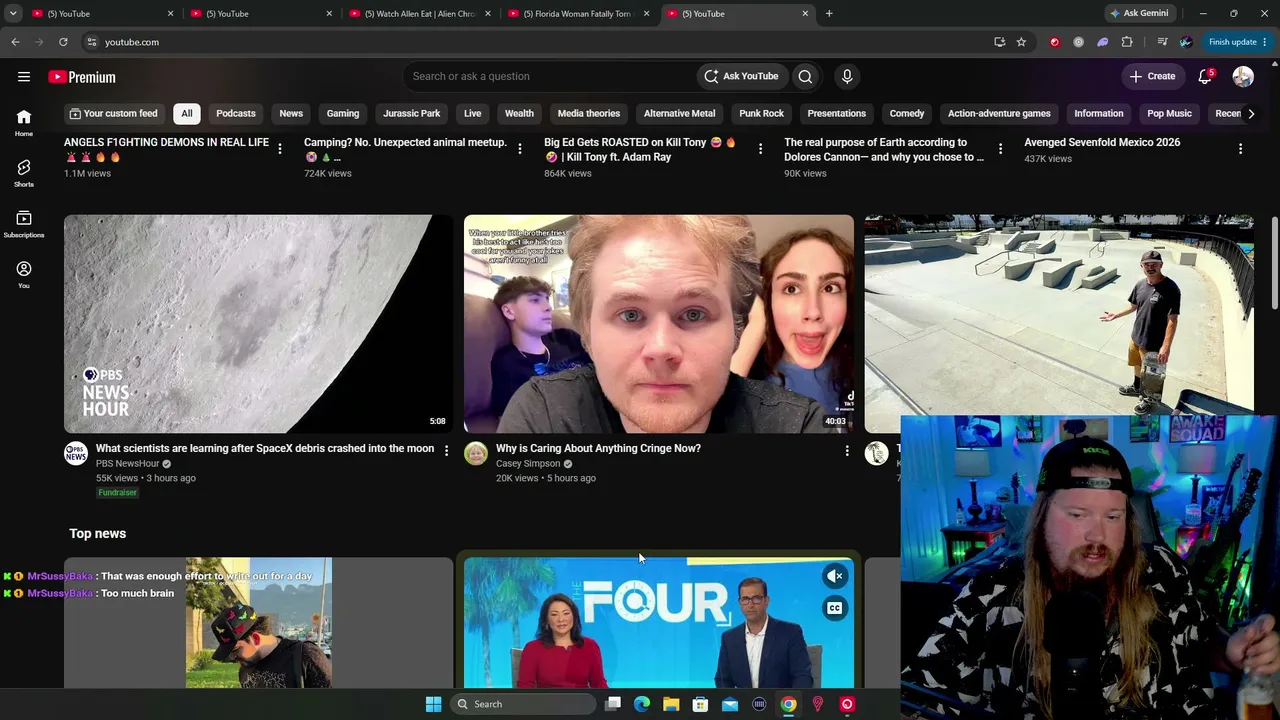Open YouTube notifications bell
Image resolution: width=1280 pixels, height=720 pixels.
[1206, 76]
